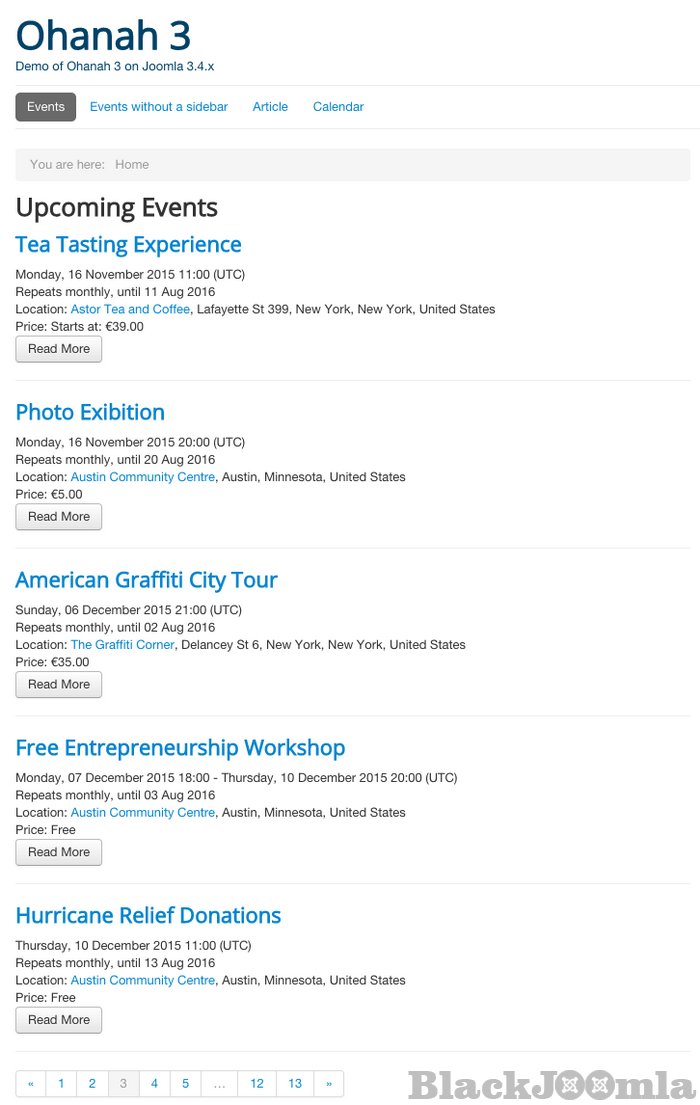Screen dimensions: 700x1105
Task: Jump to pagination page 13
Action: click(x=295, y=1084)
